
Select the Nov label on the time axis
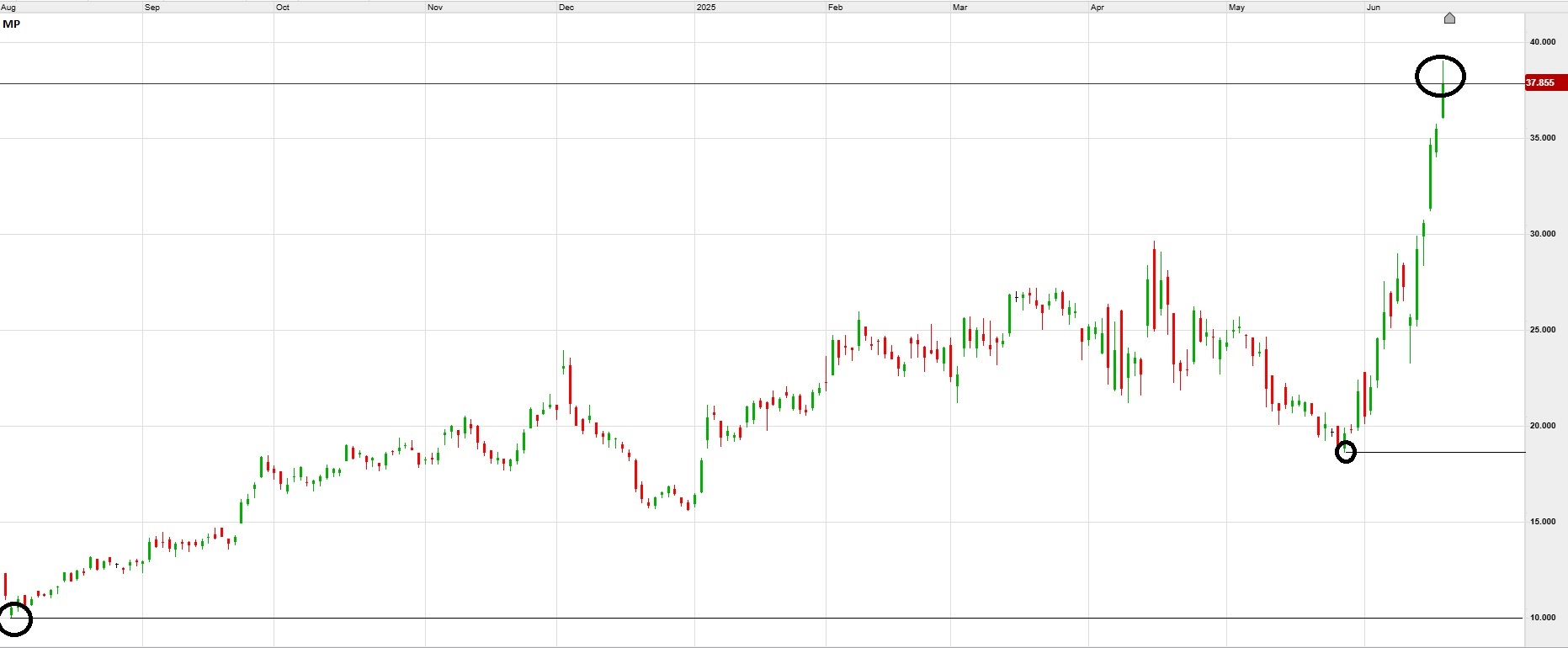pos(435,8)
